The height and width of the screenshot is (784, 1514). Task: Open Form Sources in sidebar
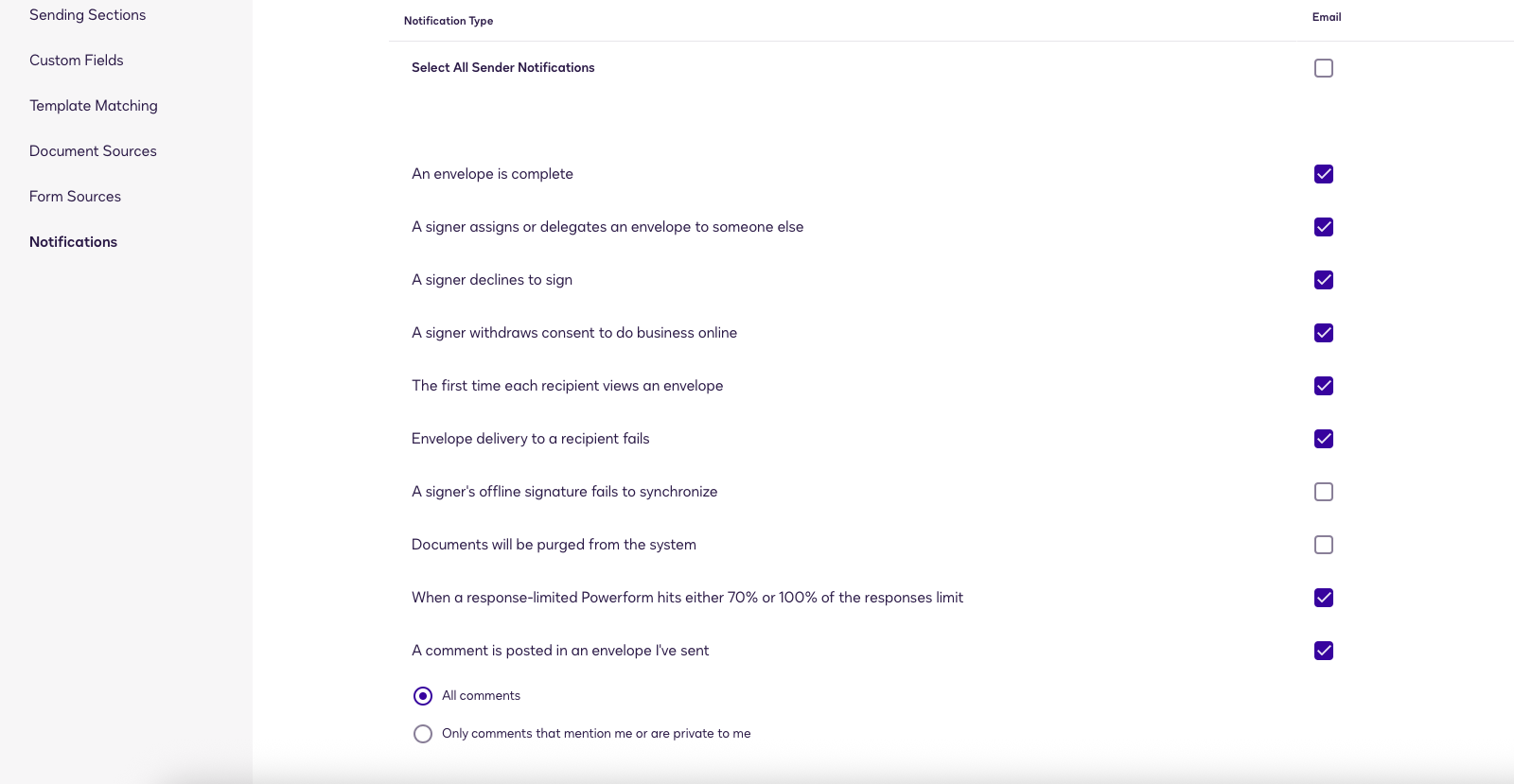[75, 197]
